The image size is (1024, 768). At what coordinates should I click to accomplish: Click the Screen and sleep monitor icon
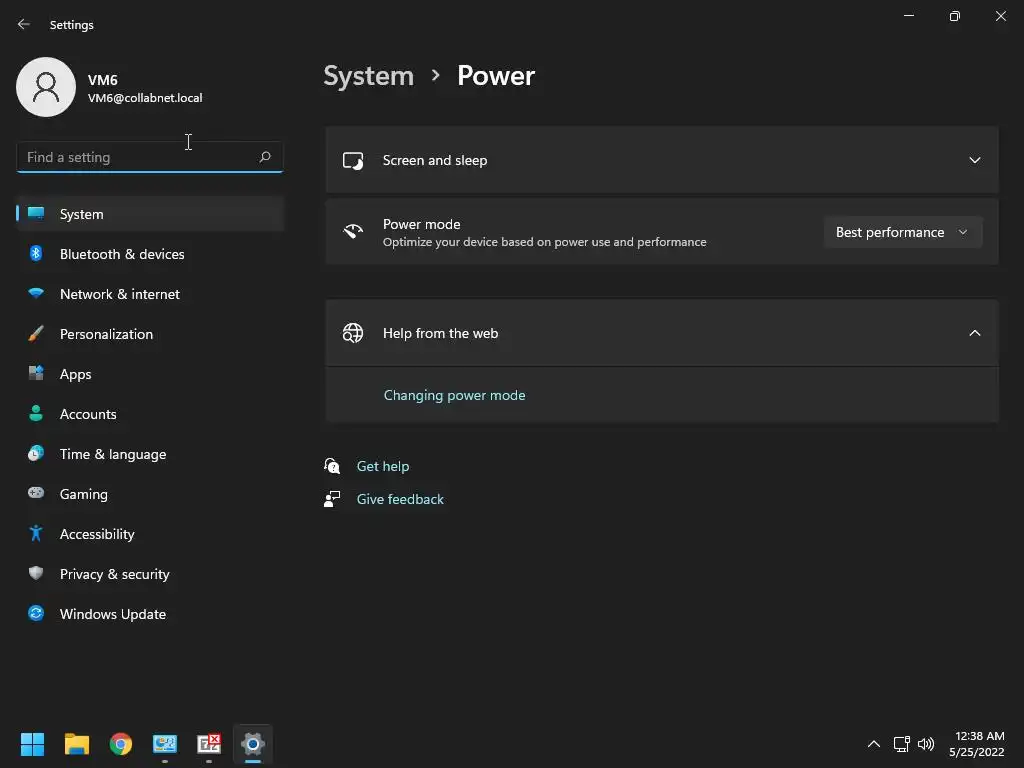point(353,161)
